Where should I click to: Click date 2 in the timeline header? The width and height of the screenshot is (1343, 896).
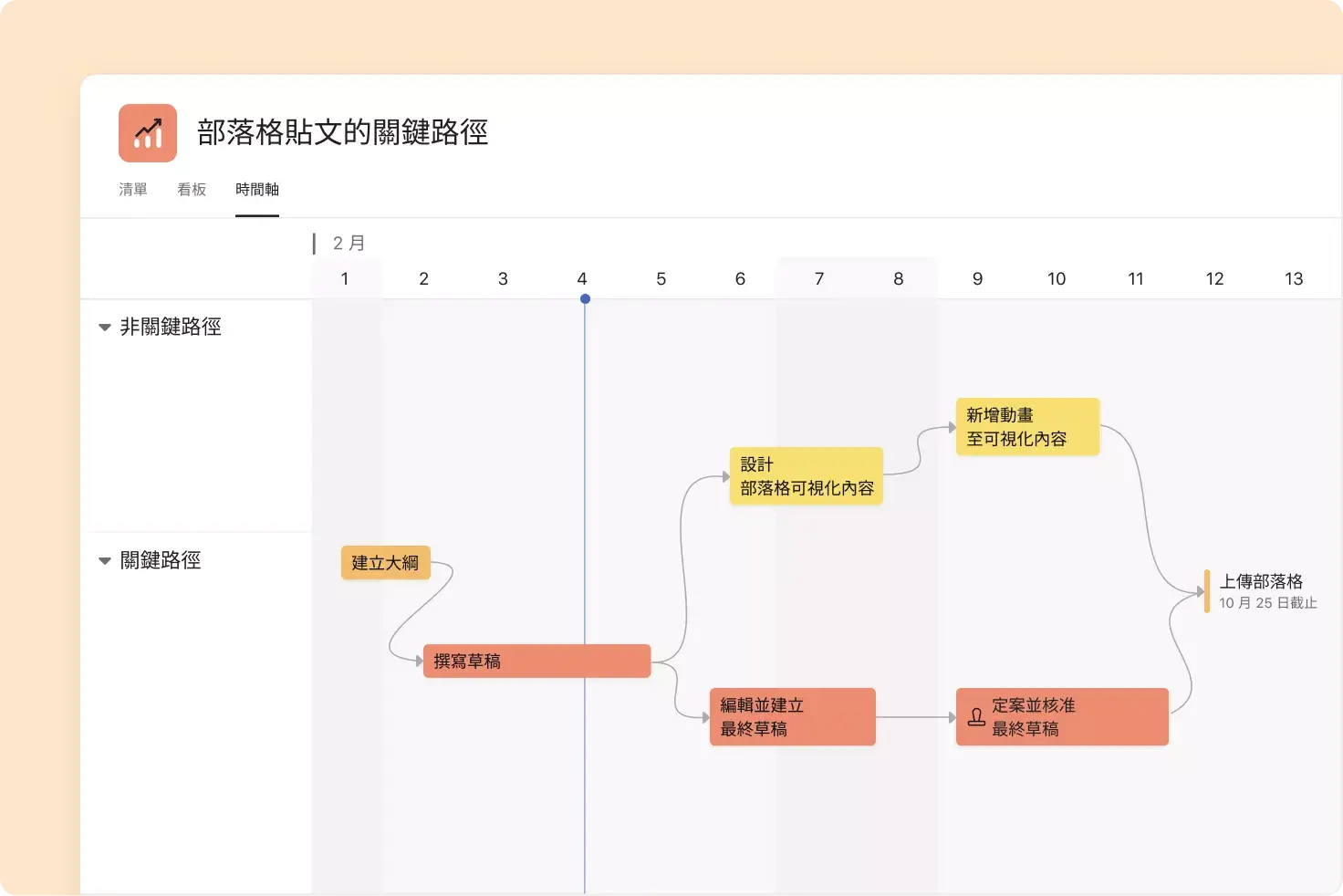click(424, 278)
